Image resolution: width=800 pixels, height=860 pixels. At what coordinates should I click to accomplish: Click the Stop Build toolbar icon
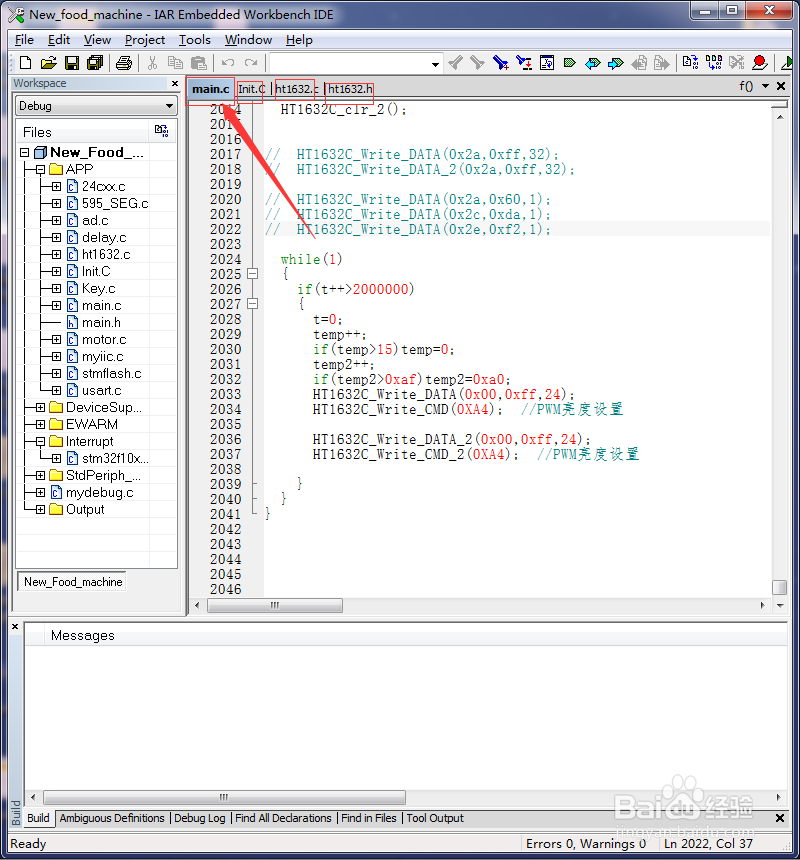tap(736, 62)
